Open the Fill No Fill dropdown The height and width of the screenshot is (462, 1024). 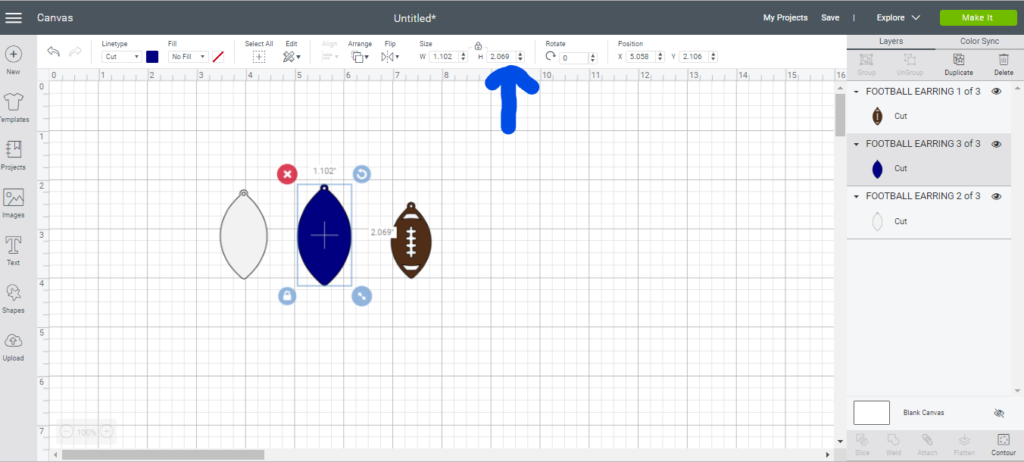click(188, 57)
